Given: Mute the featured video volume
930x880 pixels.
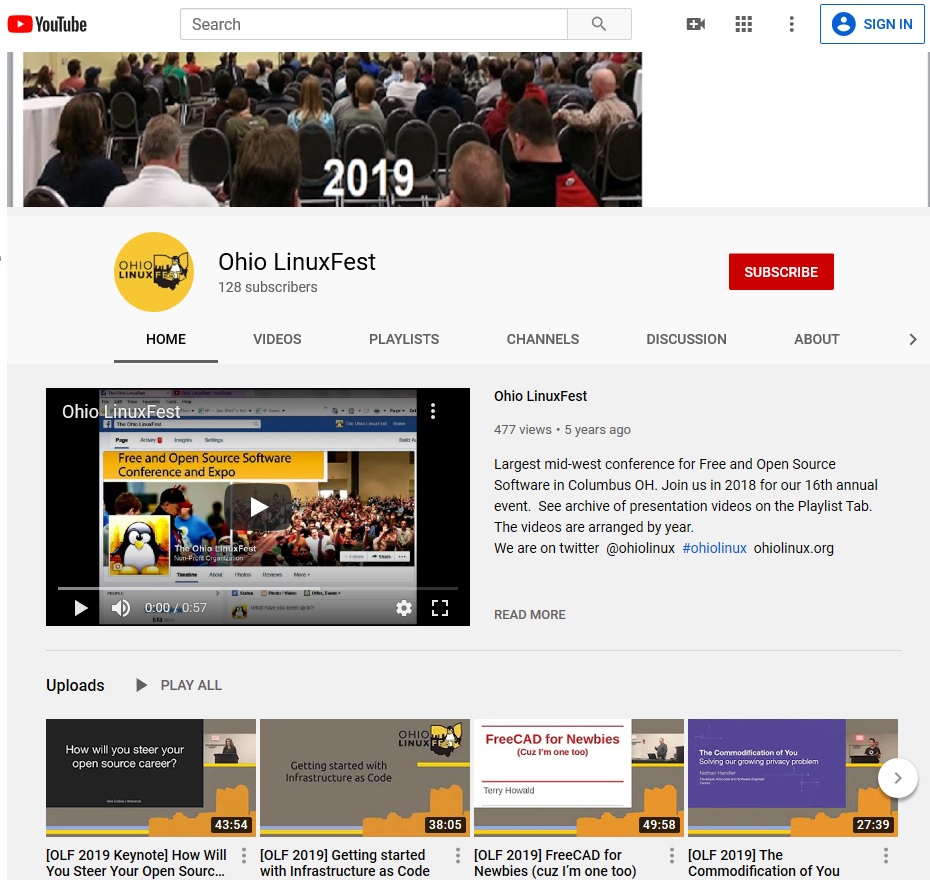Looking at the screenshot, I should [121, 608].
